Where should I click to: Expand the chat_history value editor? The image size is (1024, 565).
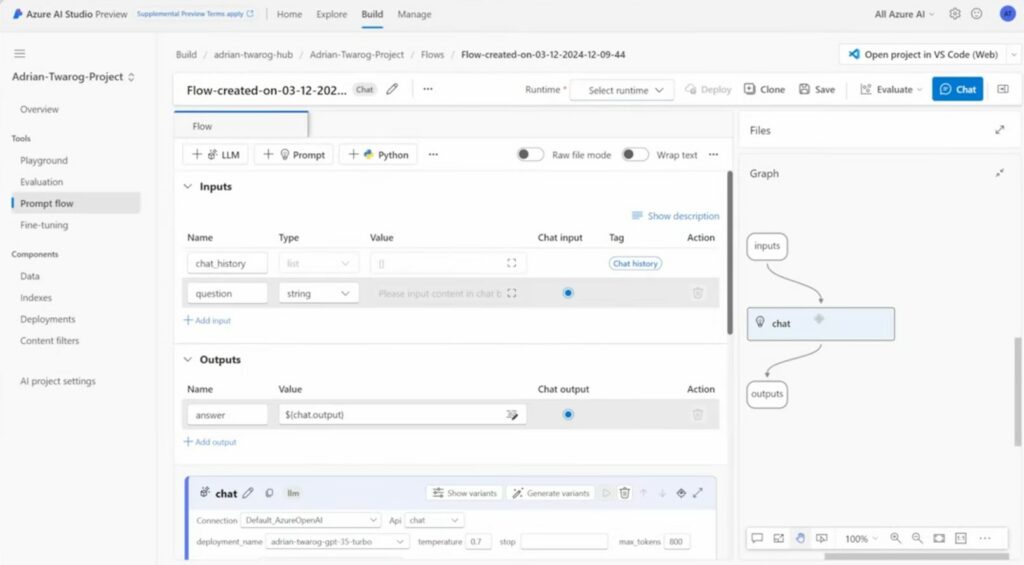coord(511,263)
